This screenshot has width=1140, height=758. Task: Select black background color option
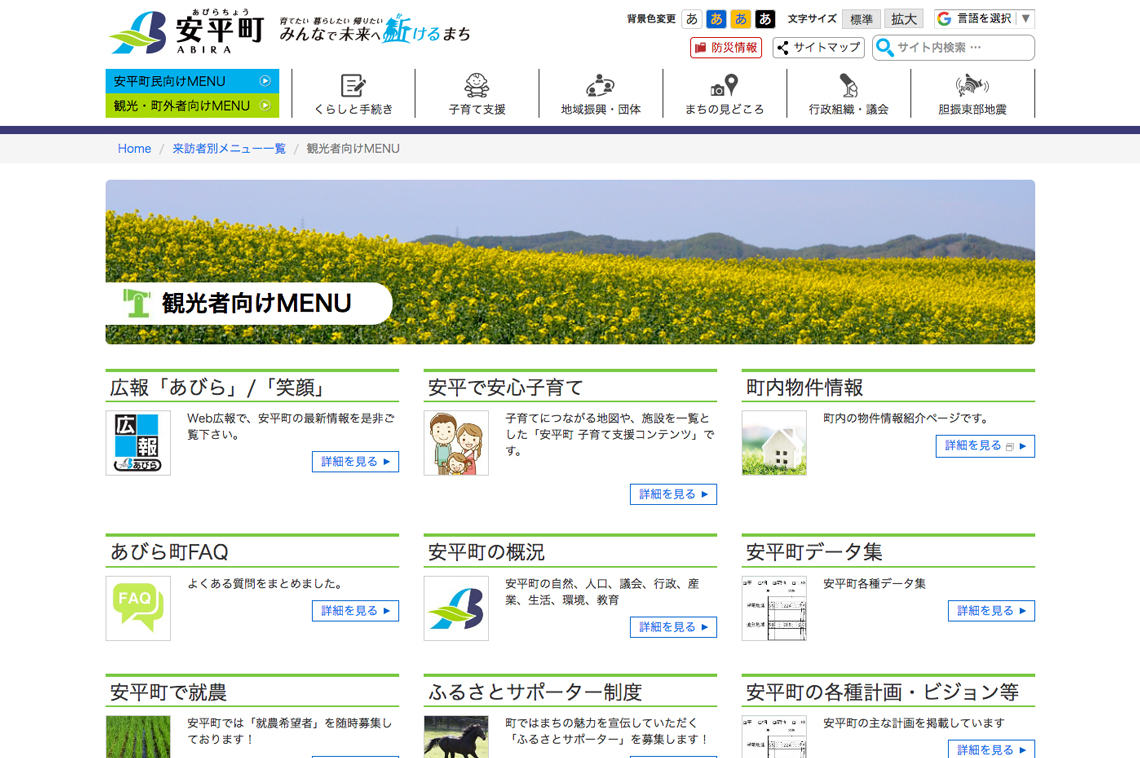click(x=765, y=19)
